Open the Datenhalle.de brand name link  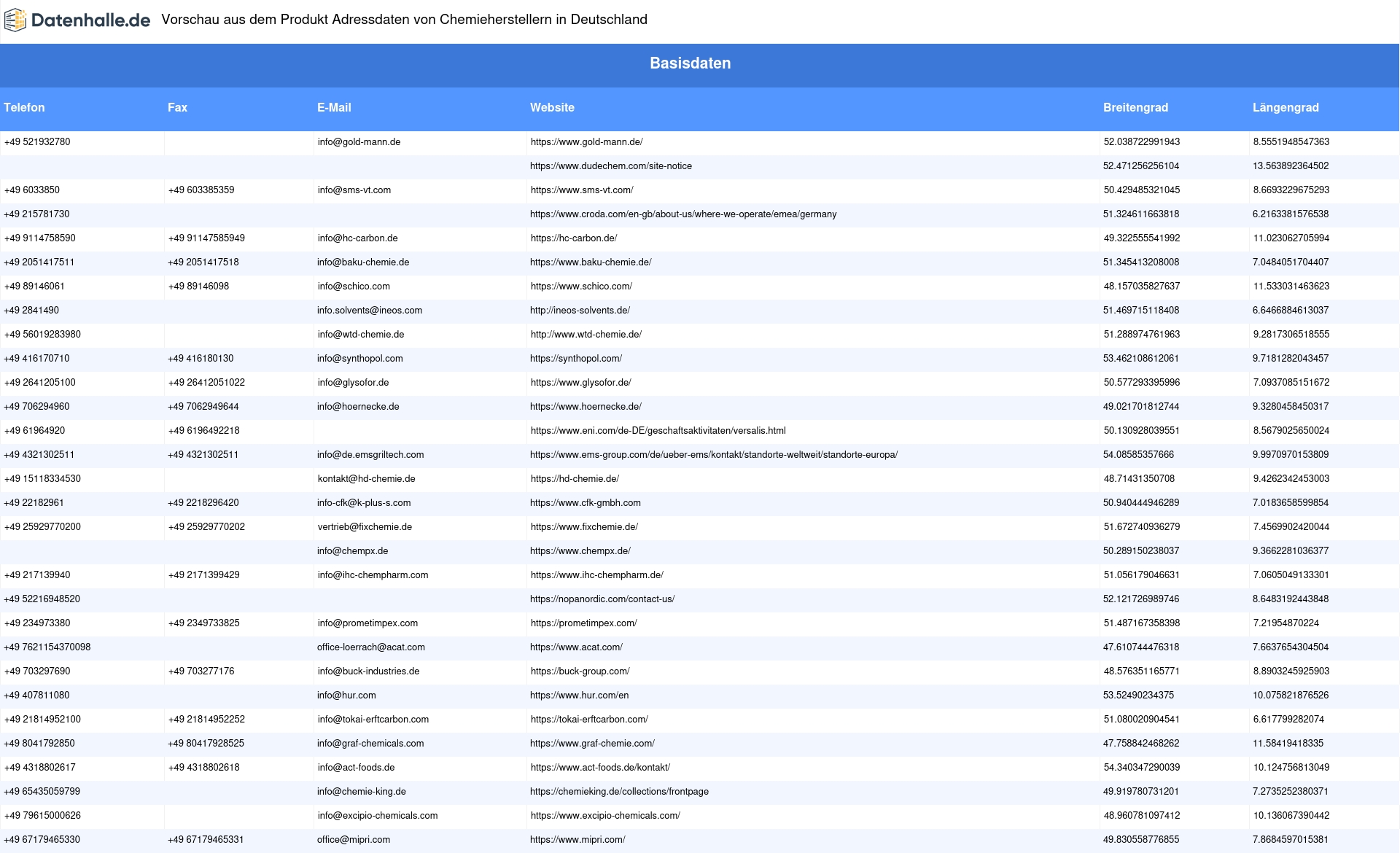coord(90,20)
